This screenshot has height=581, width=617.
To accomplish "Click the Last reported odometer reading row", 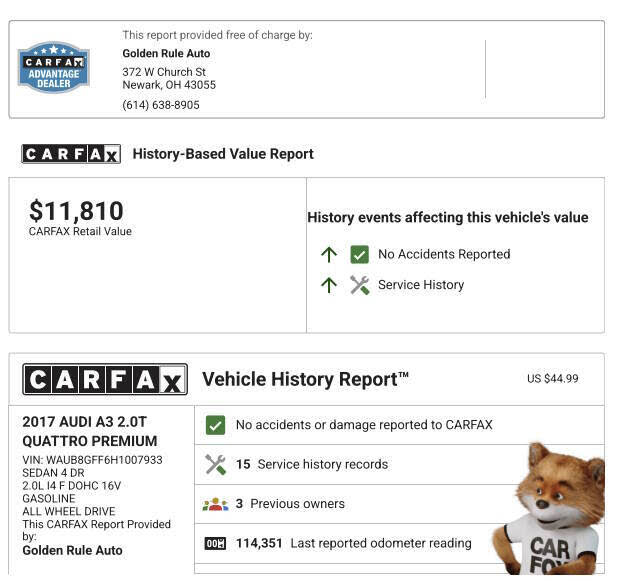I will click(x=380, y=544).
